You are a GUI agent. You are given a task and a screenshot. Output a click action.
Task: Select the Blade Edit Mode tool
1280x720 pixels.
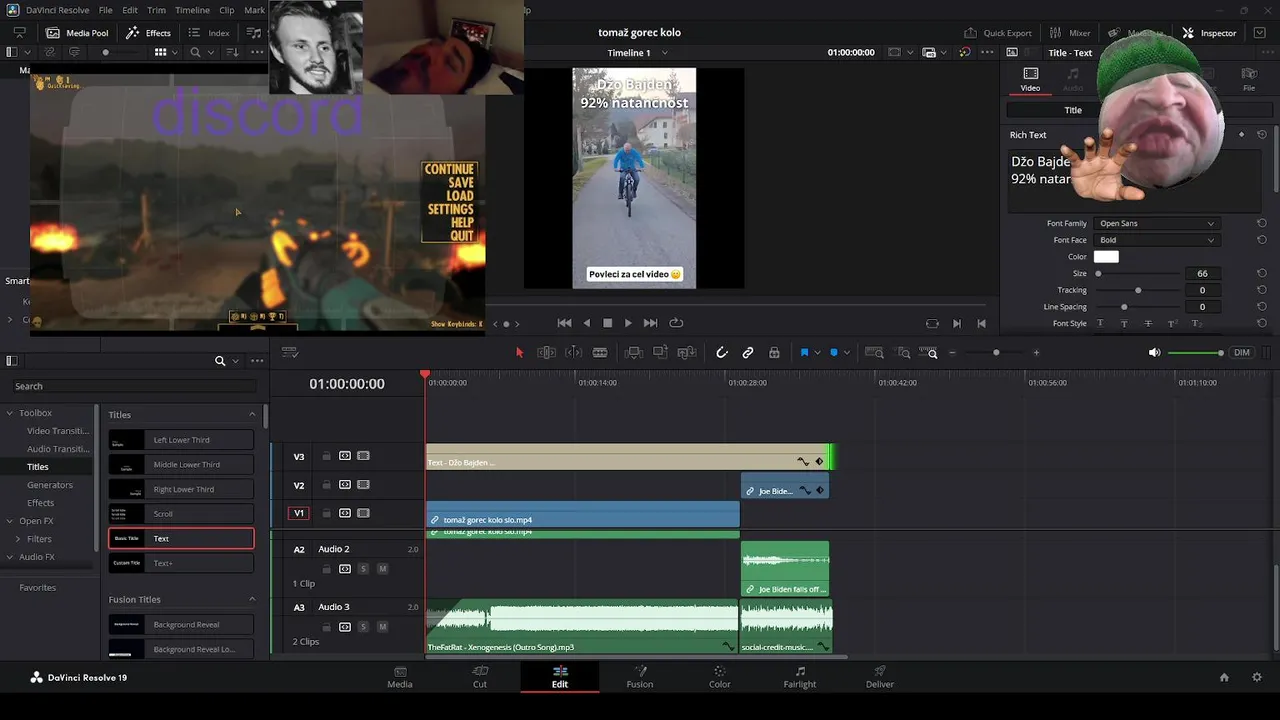point(600,353)
